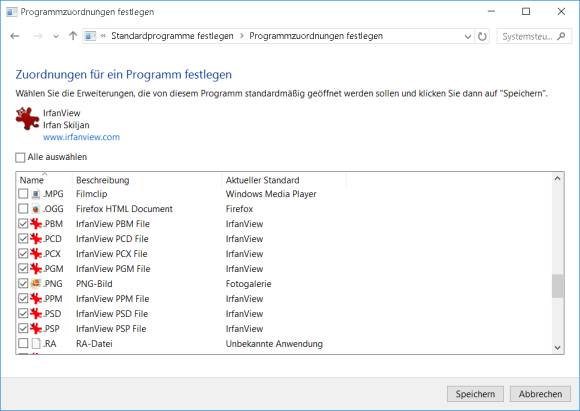Click the blank file icon beside .RA
Image resolution: width=580 pixels, height=411 pixels.
pos(36,344)
